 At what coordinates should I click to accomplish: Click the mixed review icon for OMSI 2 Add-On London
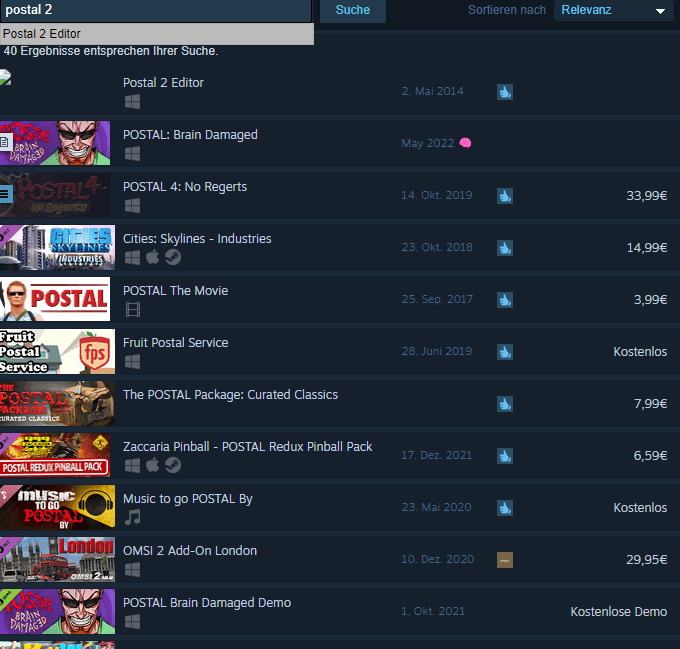[x=505, y=560]
